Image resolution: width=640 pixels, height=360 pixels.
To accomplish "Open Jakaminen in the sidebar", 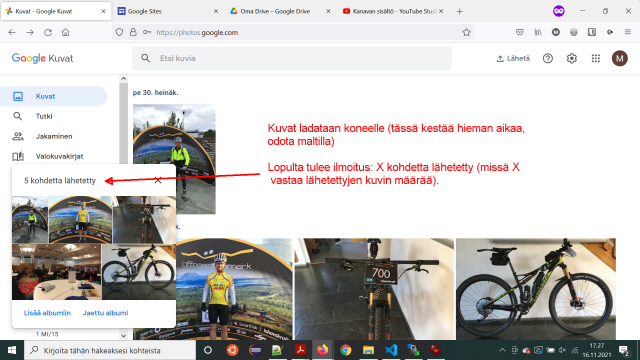I will (x=53, y=136).
